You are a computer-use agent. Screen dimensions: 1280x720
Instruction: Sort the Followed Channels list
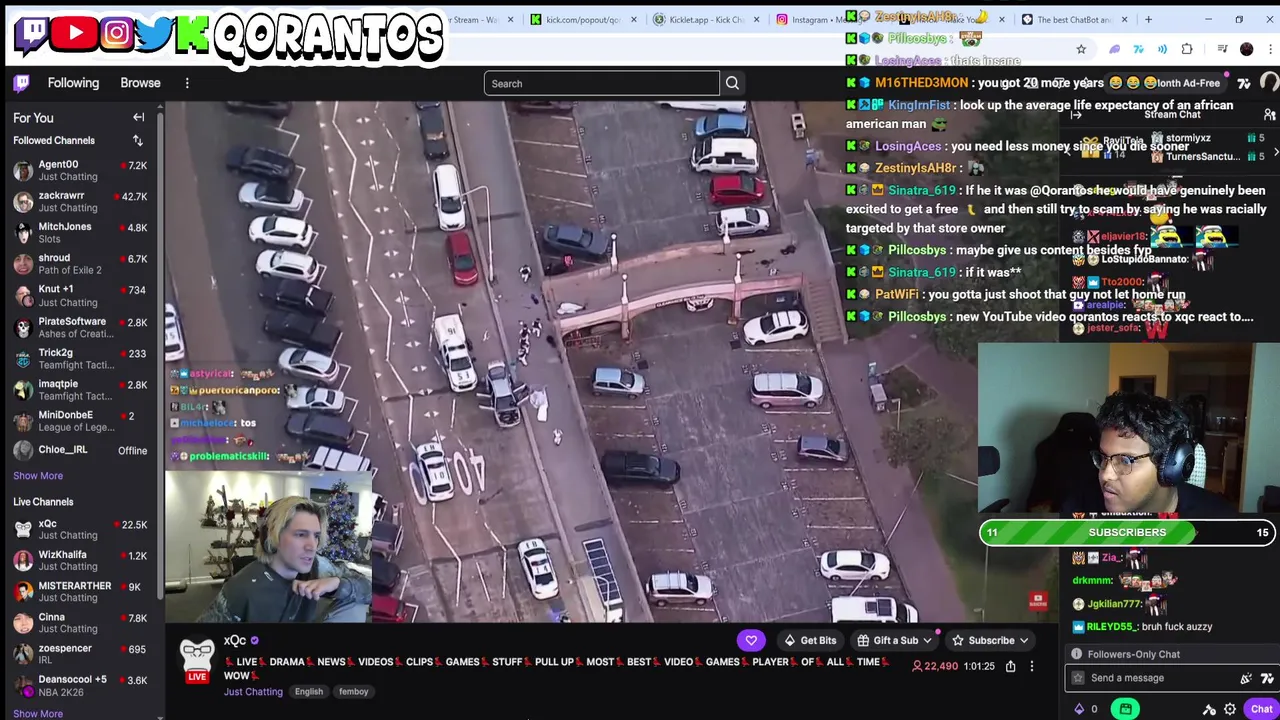(138, 141)
